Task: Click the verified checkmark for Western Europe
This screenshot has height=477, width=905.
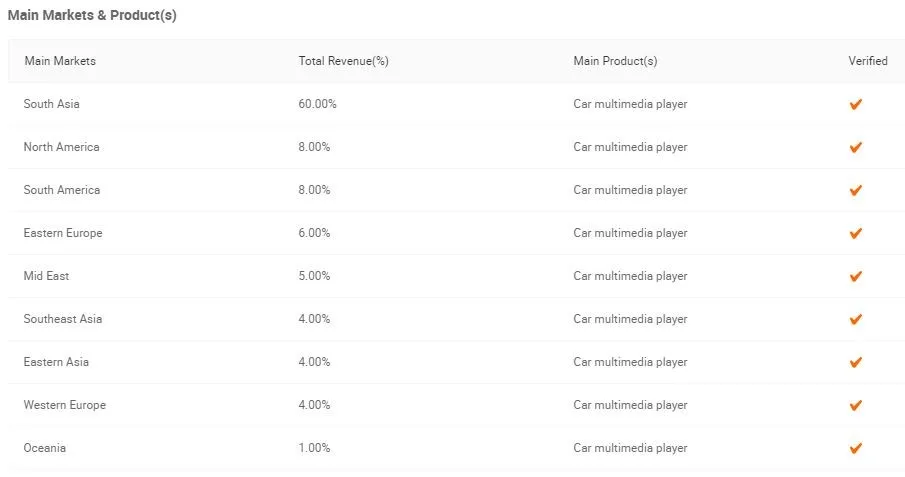Action: (855, 405)
